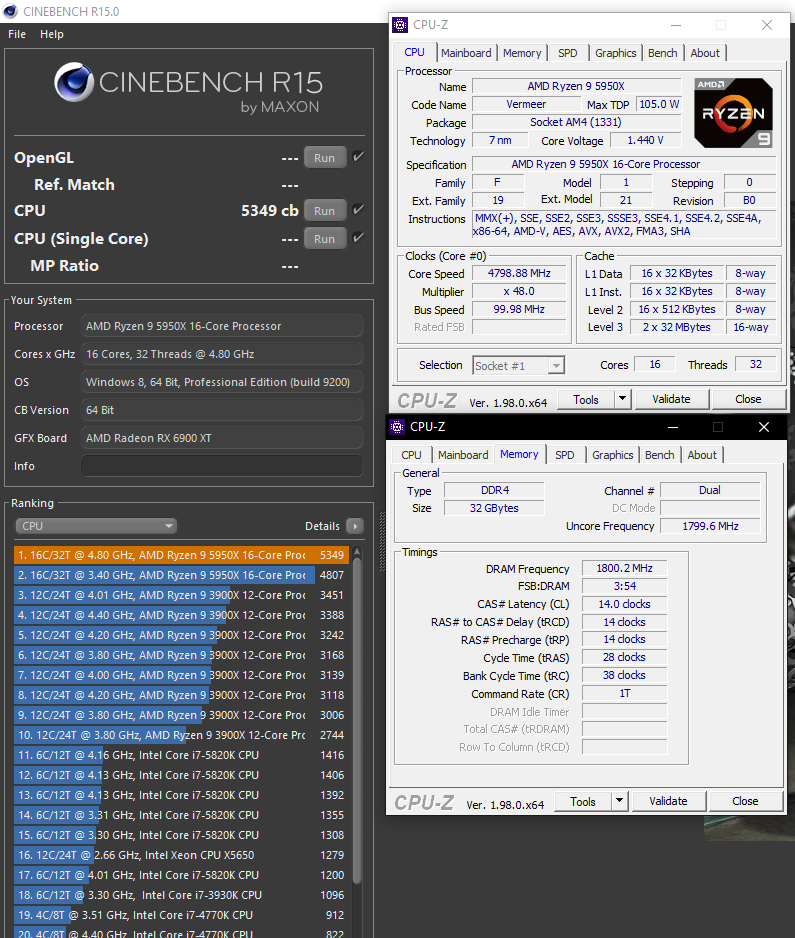Screen dimensions: 795x938
Task: Open the Help menu in Cinebench
Action: tap(51, 34)
